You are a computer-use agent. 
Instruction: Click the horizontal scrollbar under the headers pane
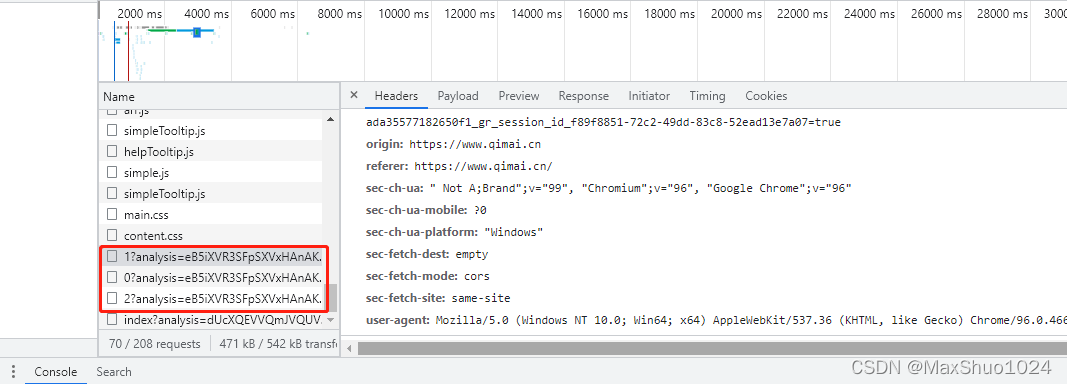point(711,349)
